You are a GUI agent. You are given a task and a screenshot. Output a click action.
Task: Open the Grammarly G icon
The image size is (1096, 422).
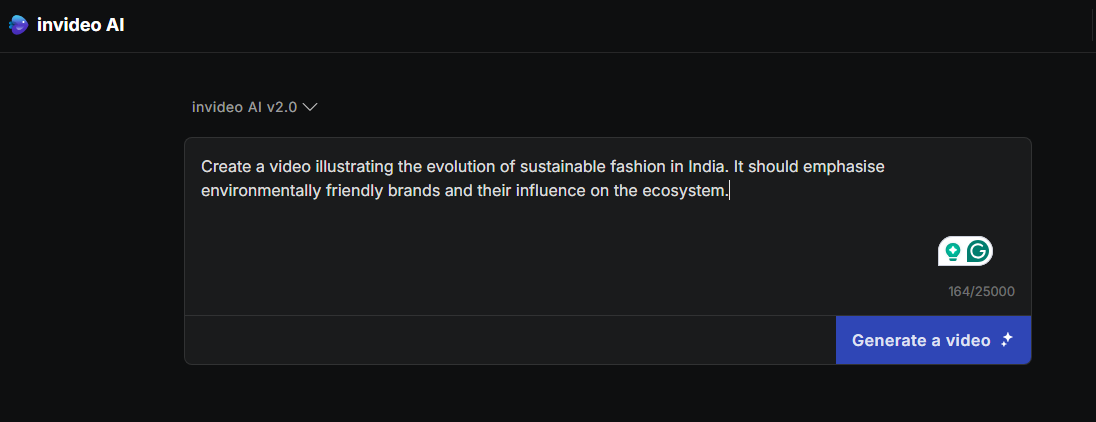click(x=979, y=251)
